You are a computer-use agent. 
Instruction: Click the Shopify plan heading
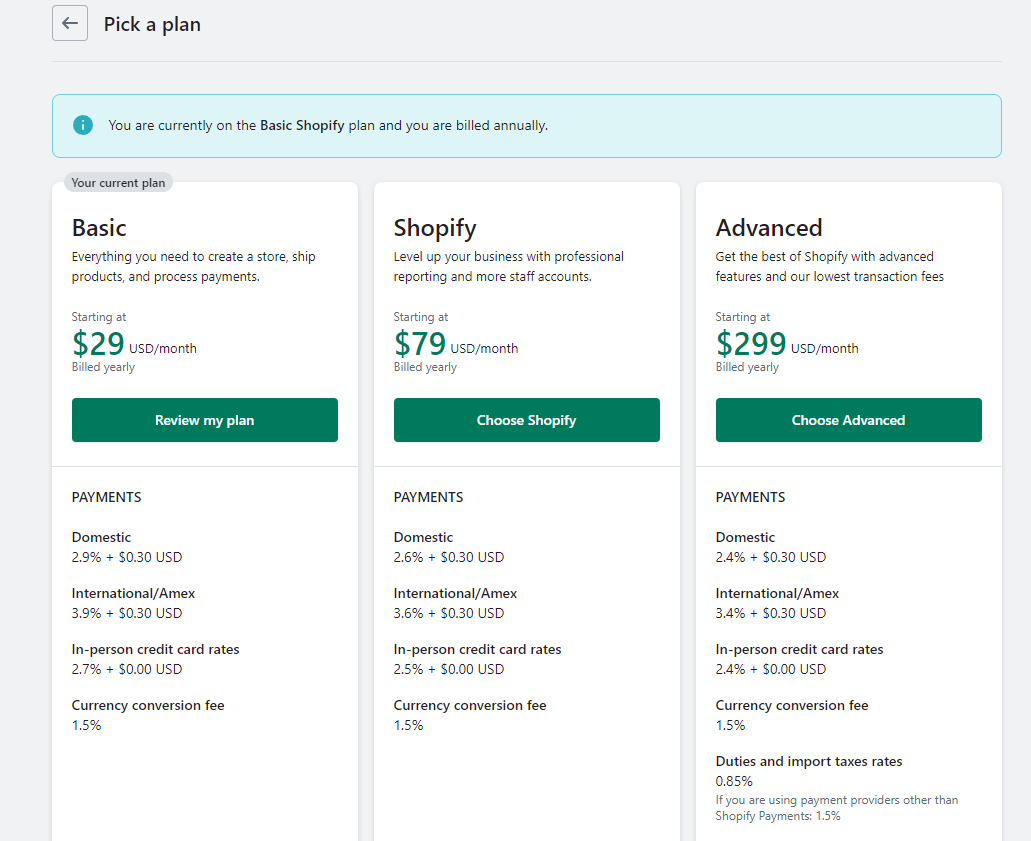[435, 228]
